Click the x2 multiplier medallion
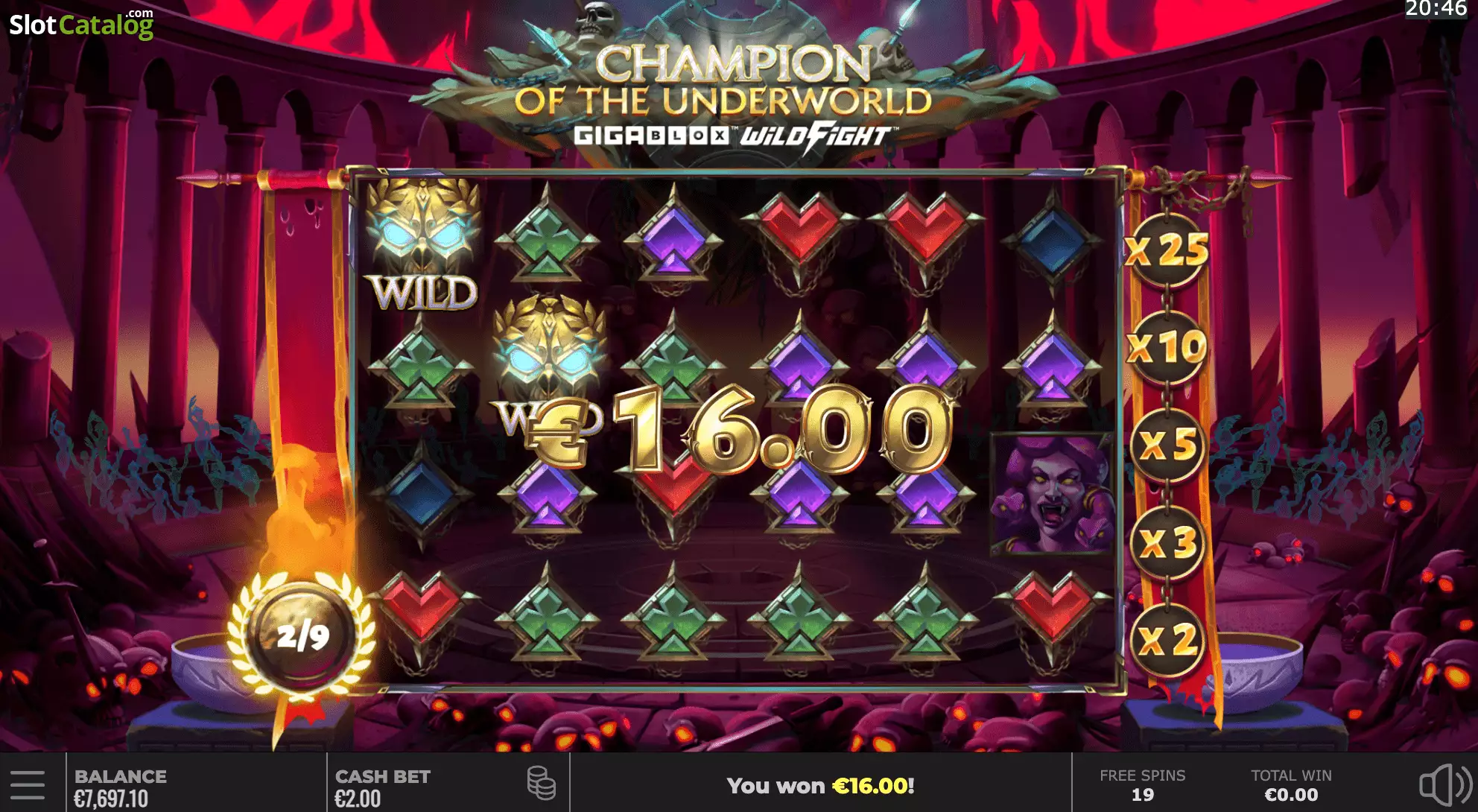The height and width of the screenshot is (812, 1478). 1167,639
